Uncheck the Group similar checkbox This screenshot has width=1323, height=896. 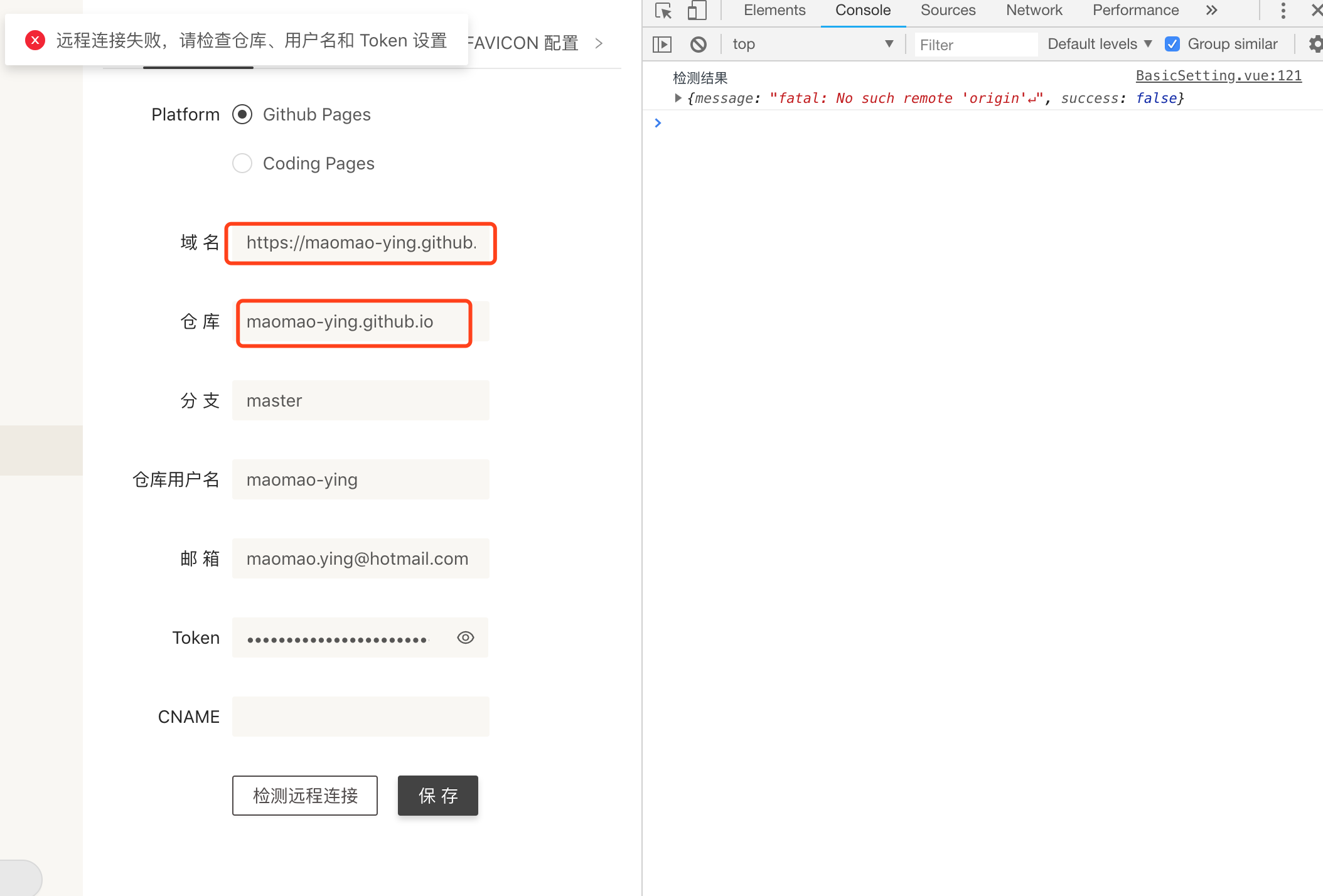(1172, 44)
